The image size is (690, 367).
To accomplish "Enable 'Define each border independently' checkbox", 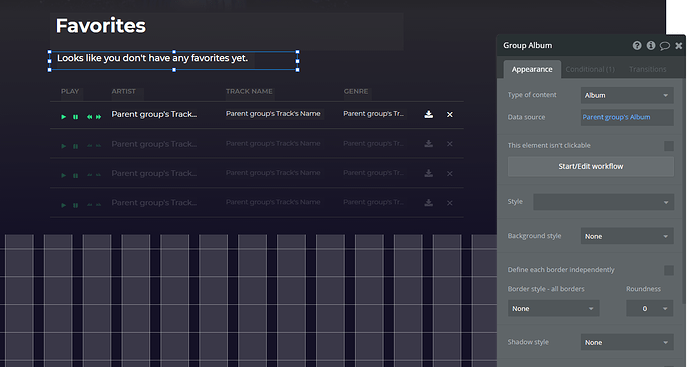I will tap(668, 270).
